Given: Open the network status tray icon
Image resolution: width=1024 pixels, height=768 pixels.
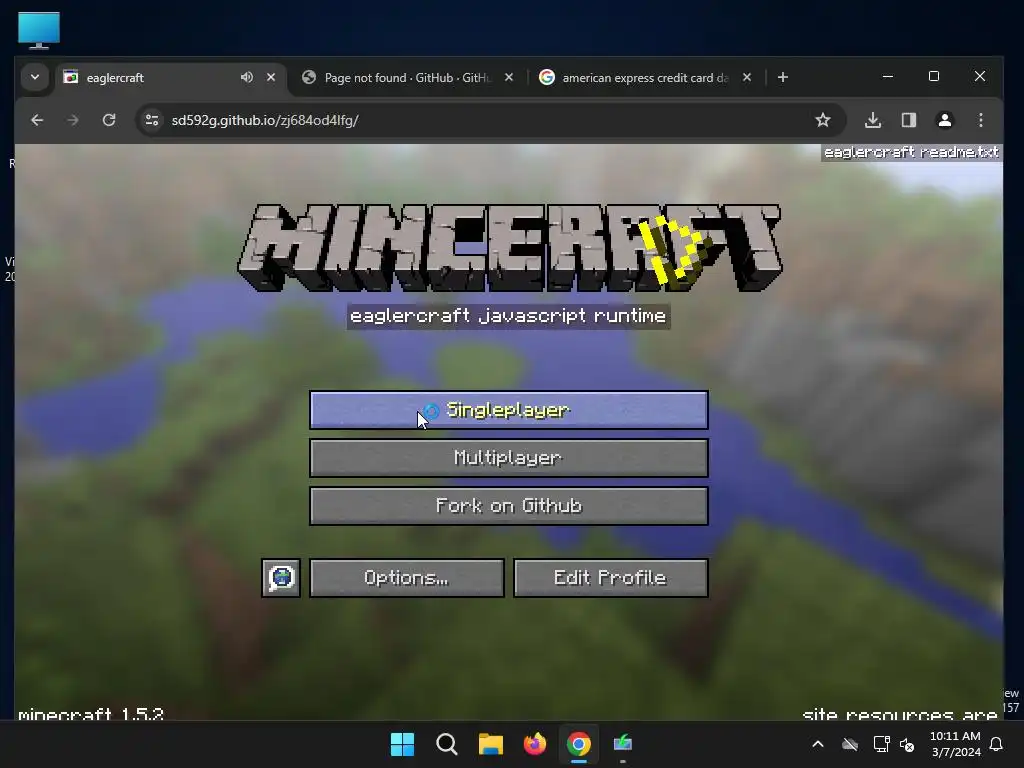Looking at the screenshot, I should pos(881,744).
